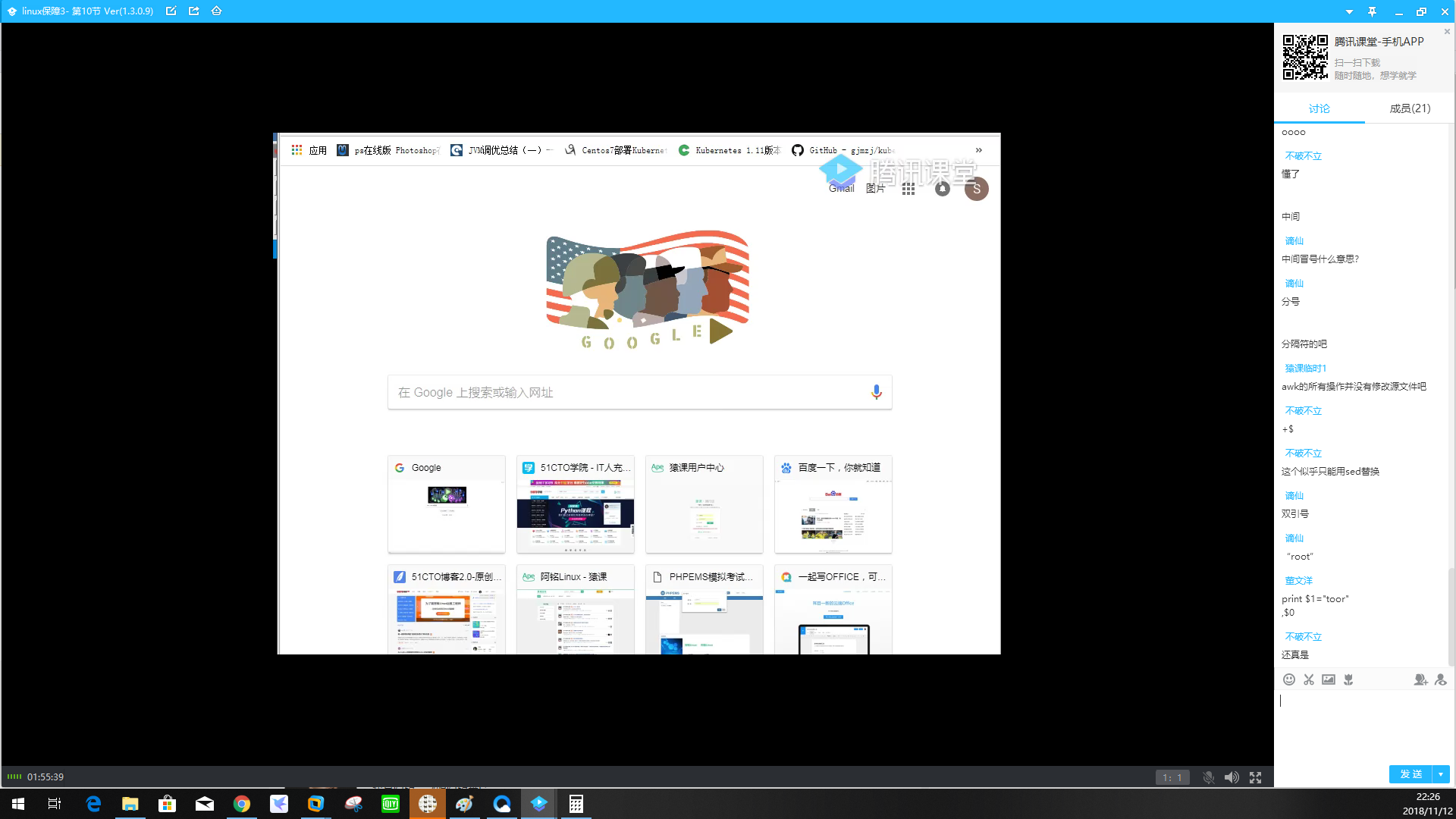Image resolution: width=1456 pixels, height=819 pixels.
Task: Click the view-teacher-only person icon
Action: pyautogui.click(x=1441, y=679)
